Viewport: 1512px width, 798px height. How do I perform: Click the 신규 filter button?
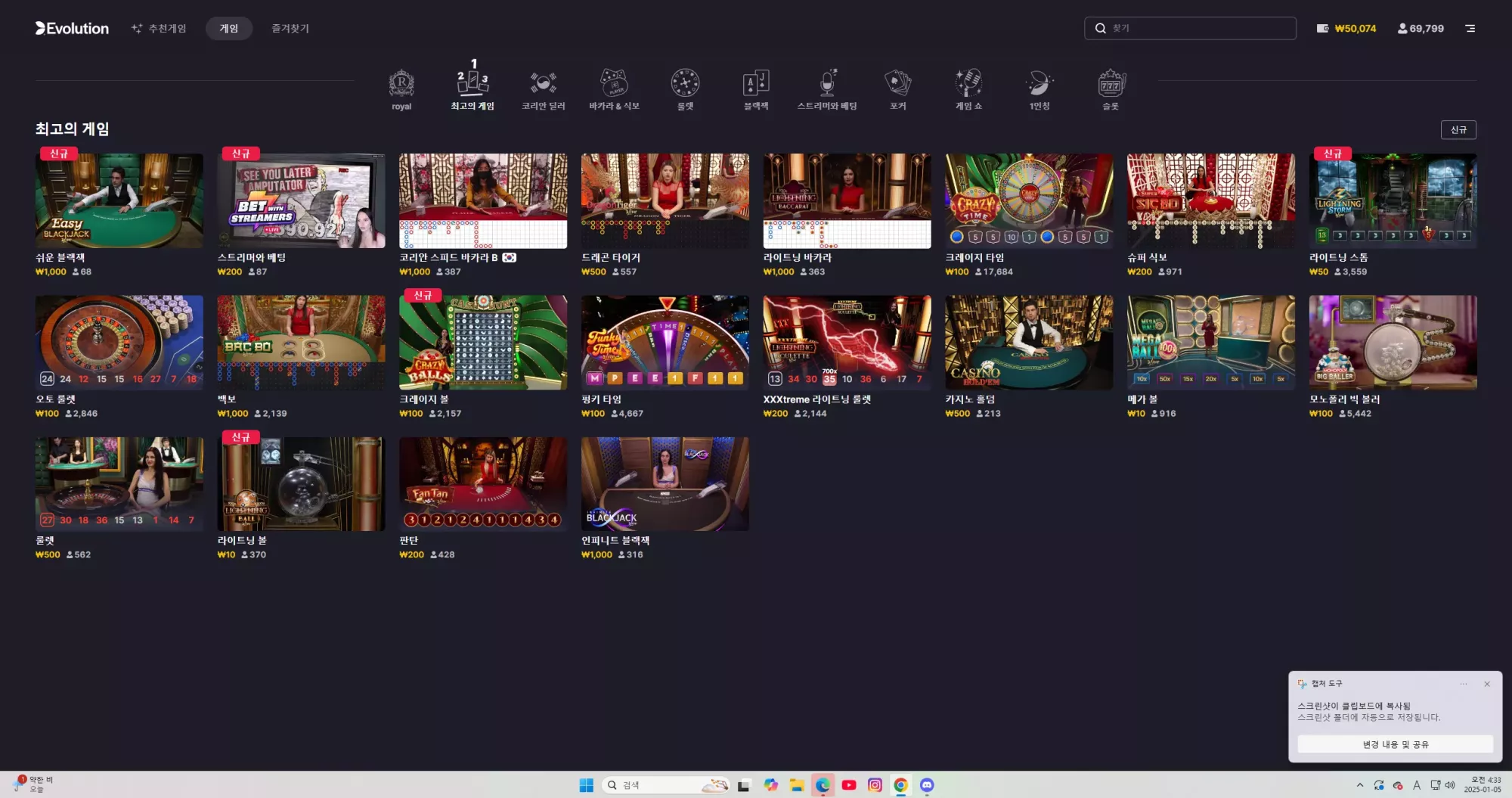(1458, 129)
